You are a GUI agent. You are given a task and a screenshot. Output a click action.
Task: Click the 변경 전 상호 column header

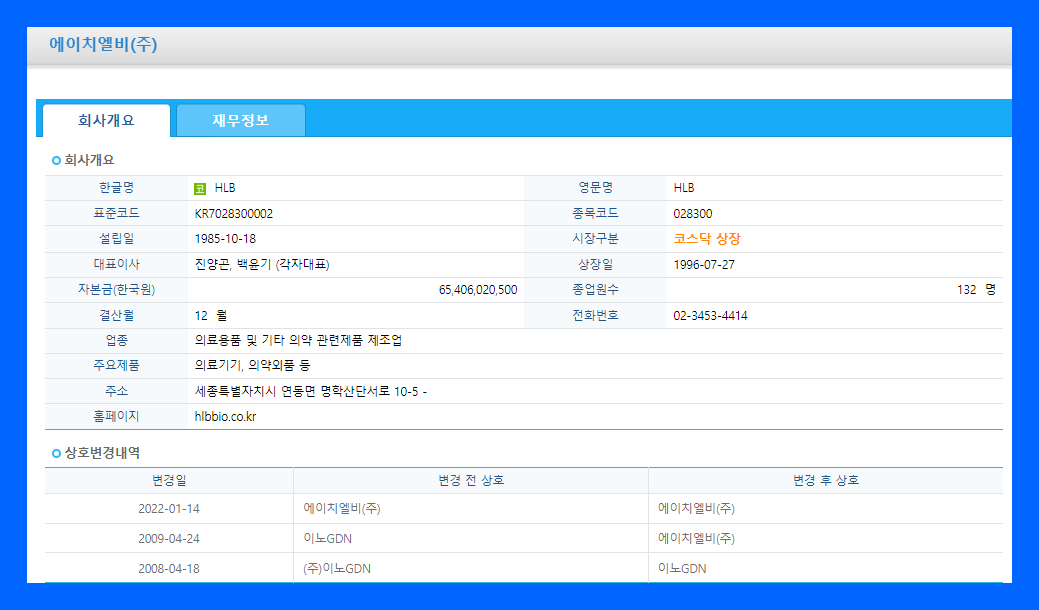click(x=471, y=481)
